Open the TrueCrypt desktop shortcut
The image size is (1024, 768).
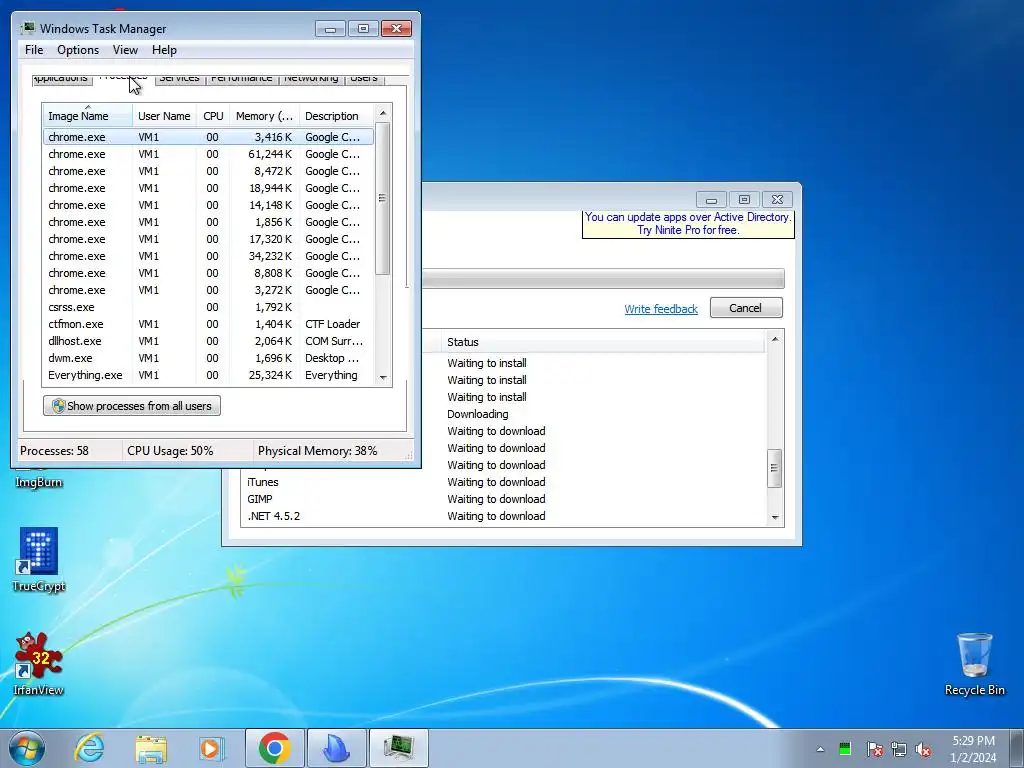point(39,560)
